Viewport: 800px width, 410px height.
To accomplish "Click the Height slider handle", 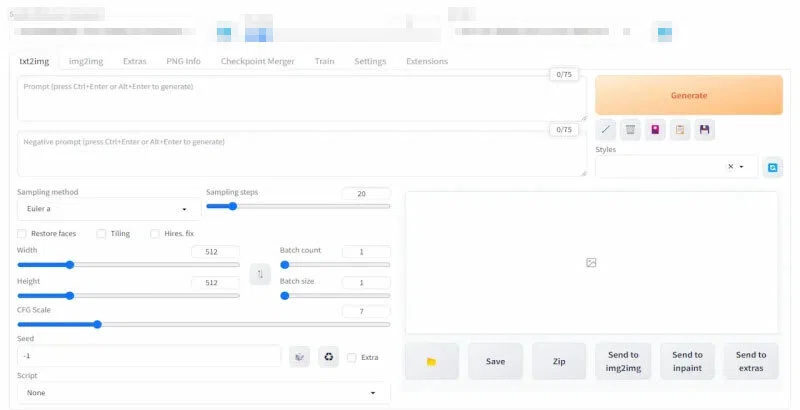I will tap(70, 296).
